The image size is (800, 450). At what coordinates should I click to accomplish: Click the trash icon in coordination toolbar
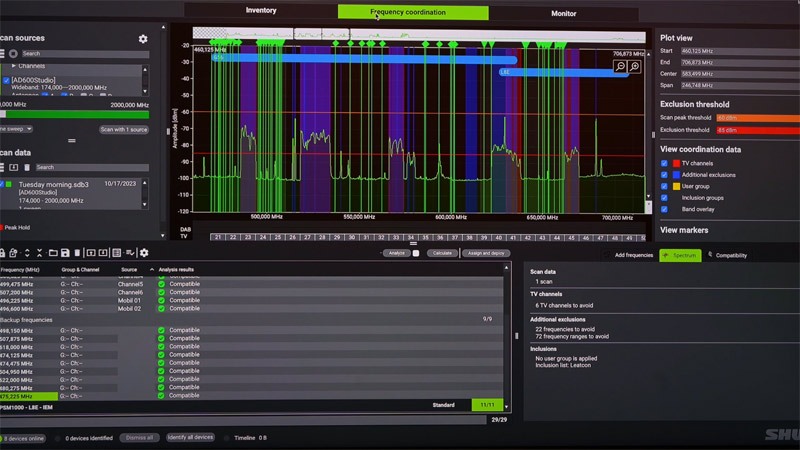click(x=77, y=253)
